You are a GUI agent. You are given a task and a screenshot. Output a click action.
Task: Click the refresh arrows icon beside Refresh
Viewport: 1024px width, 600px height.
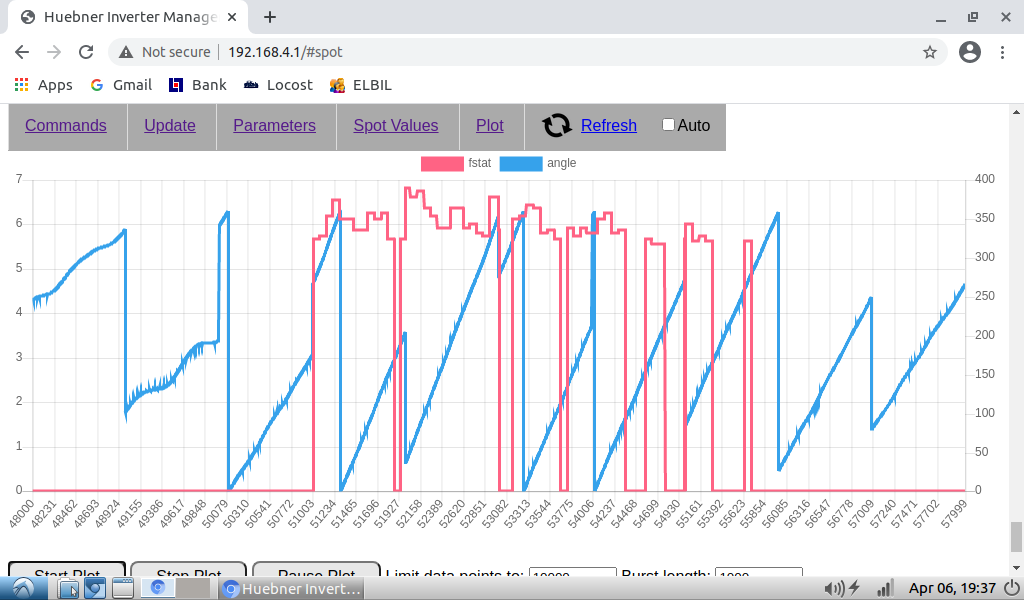[556, 125]
